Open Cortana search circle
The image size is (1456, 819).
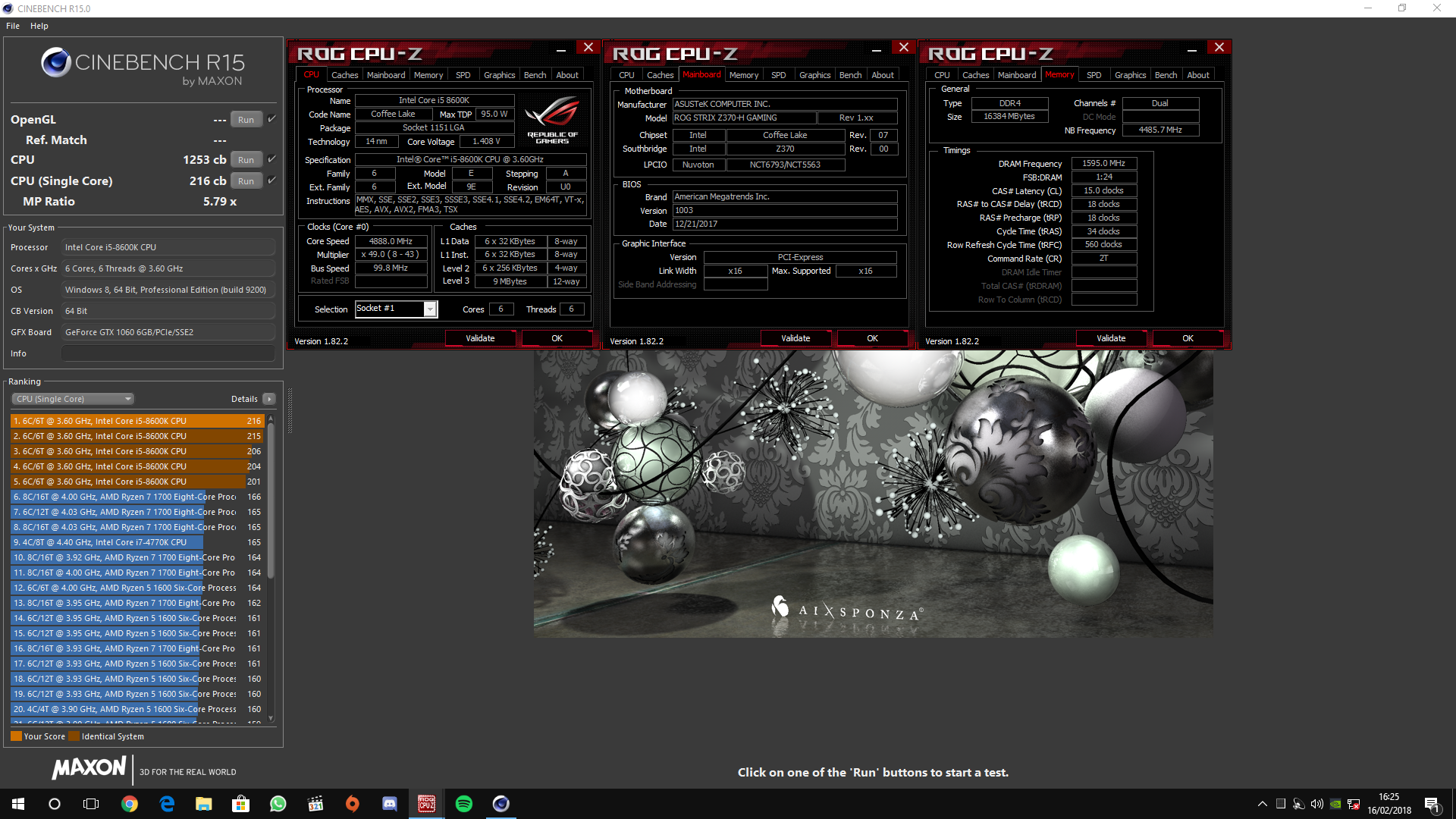[55, 804]
